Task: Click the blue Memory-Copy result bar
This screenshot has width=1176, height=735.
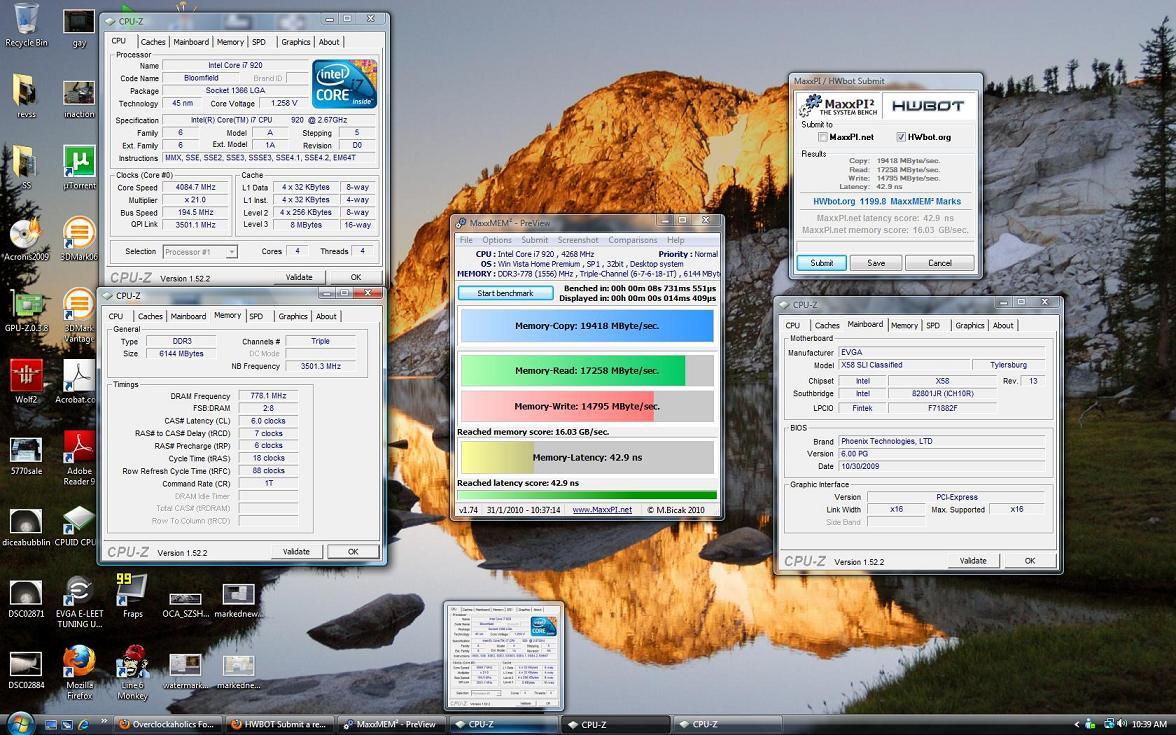Action: point(586,326)
